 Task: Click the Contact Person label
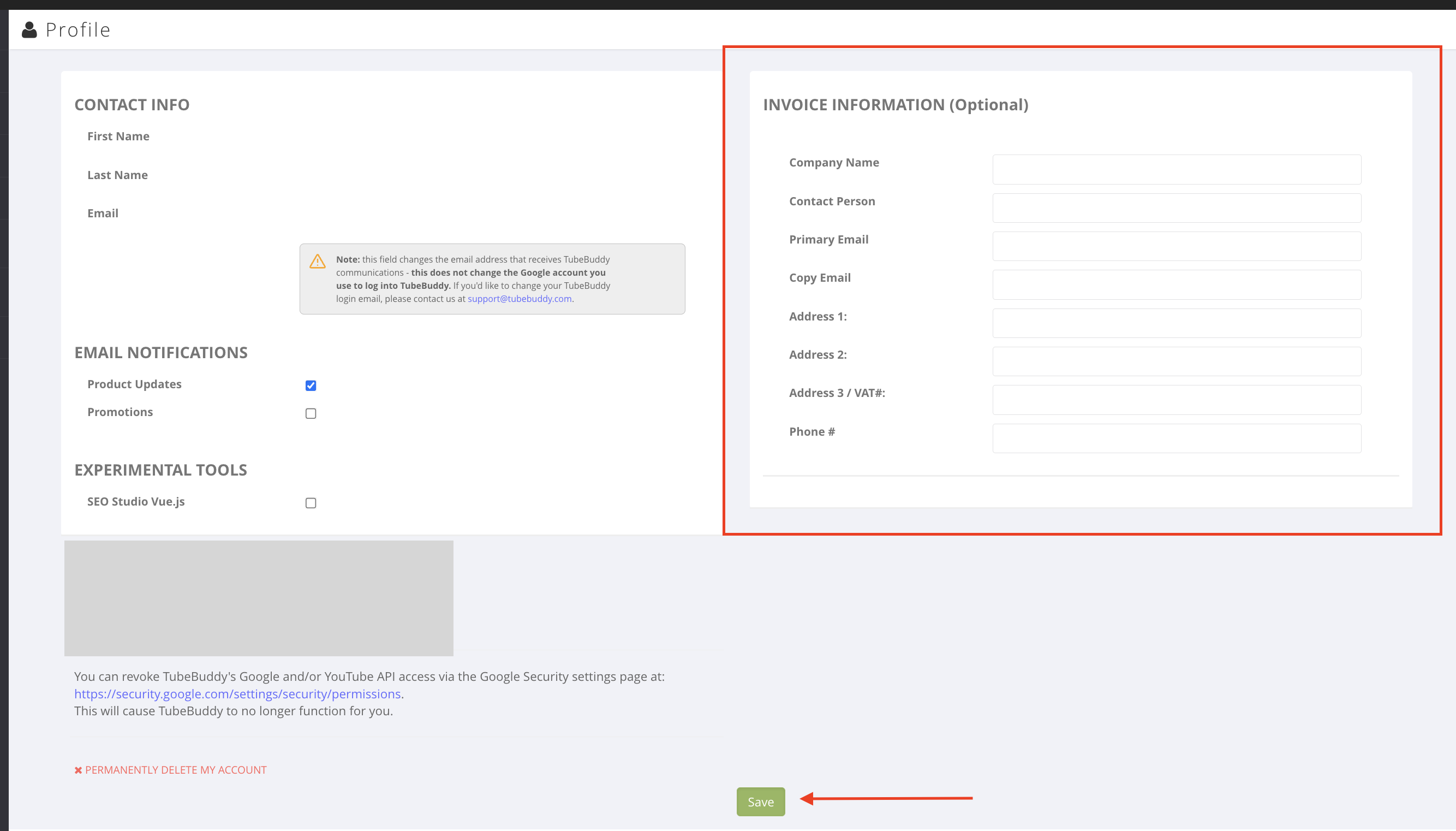[832, 201]
